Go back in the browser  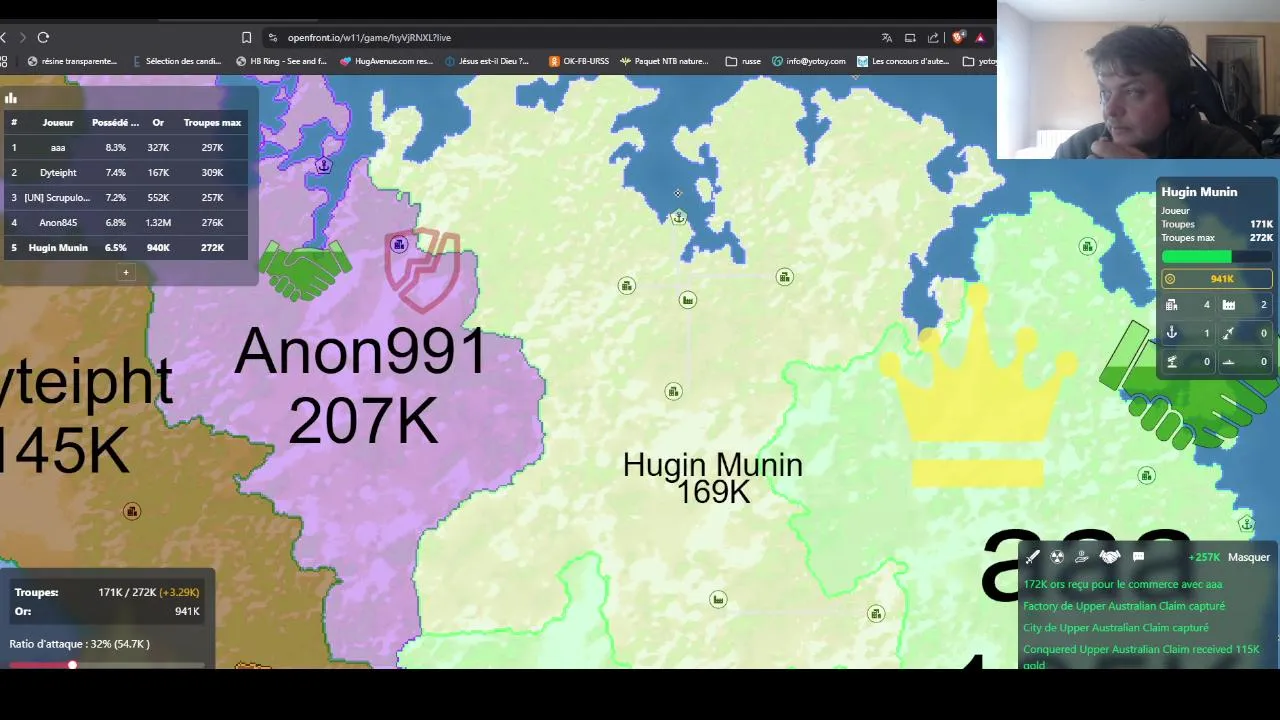pyautogui.click(x=4, y=37)
